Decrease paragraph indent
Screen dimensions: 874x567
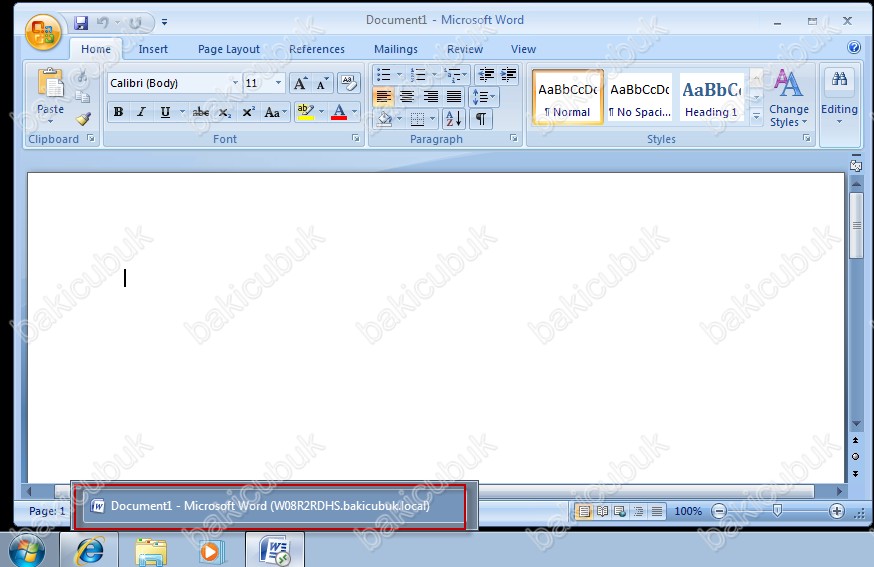tap(486, 75)
